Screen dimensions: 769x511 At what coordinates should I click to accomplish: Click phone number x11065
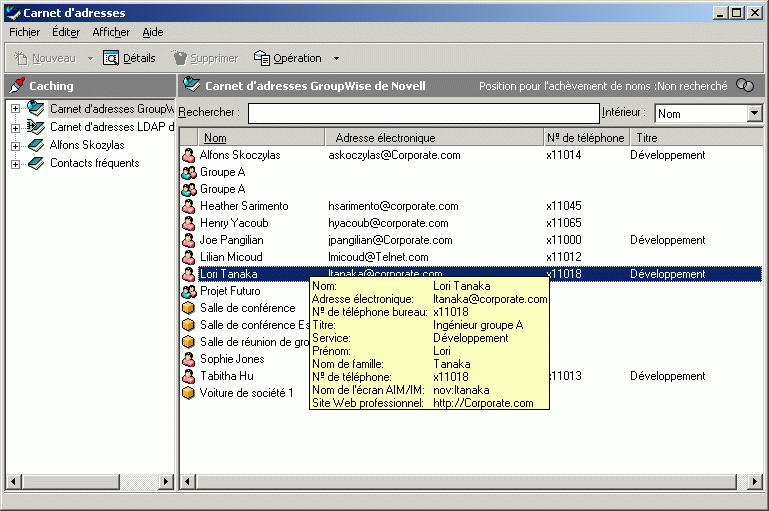point(564,223)
